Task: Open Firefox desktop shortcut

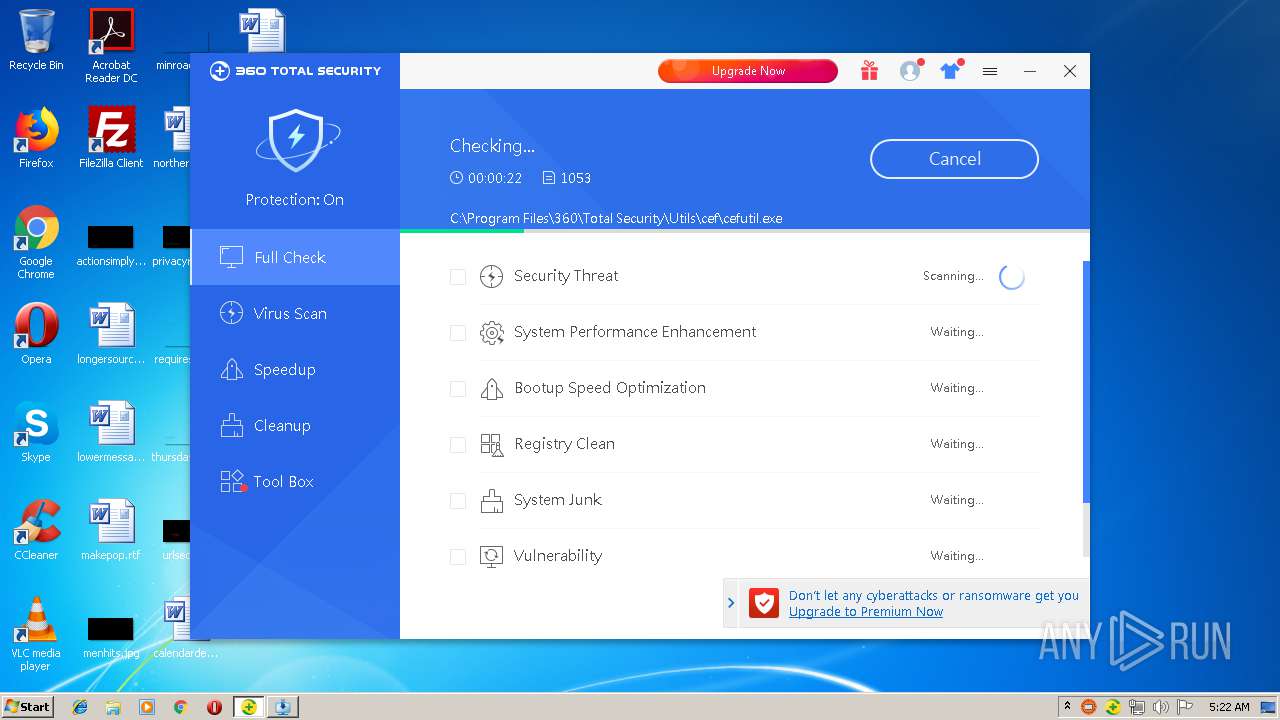Action: click(x=36, y=138)
